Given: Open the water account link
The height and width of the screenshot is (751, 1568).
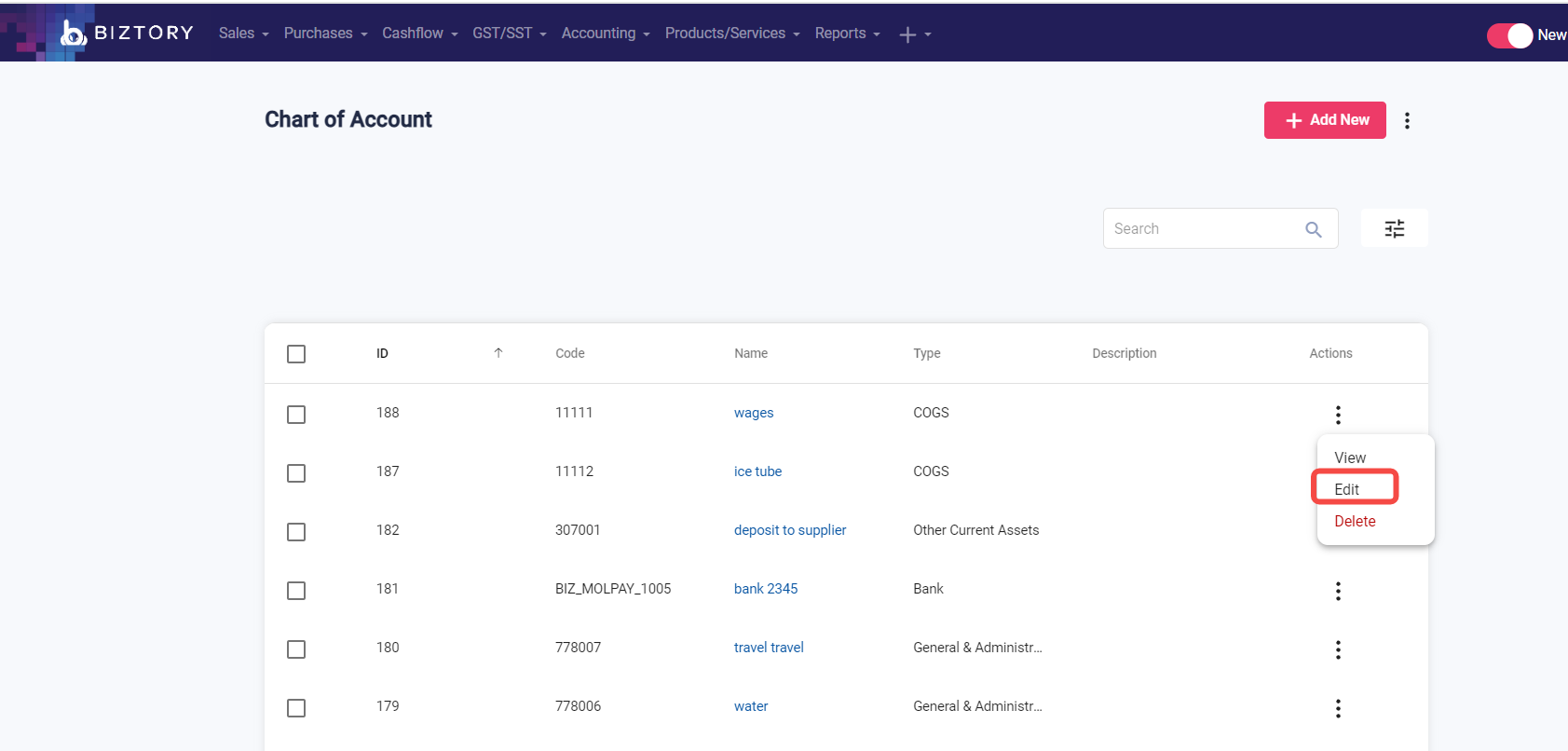Looking at the screenshot, I should click(751, 706).
